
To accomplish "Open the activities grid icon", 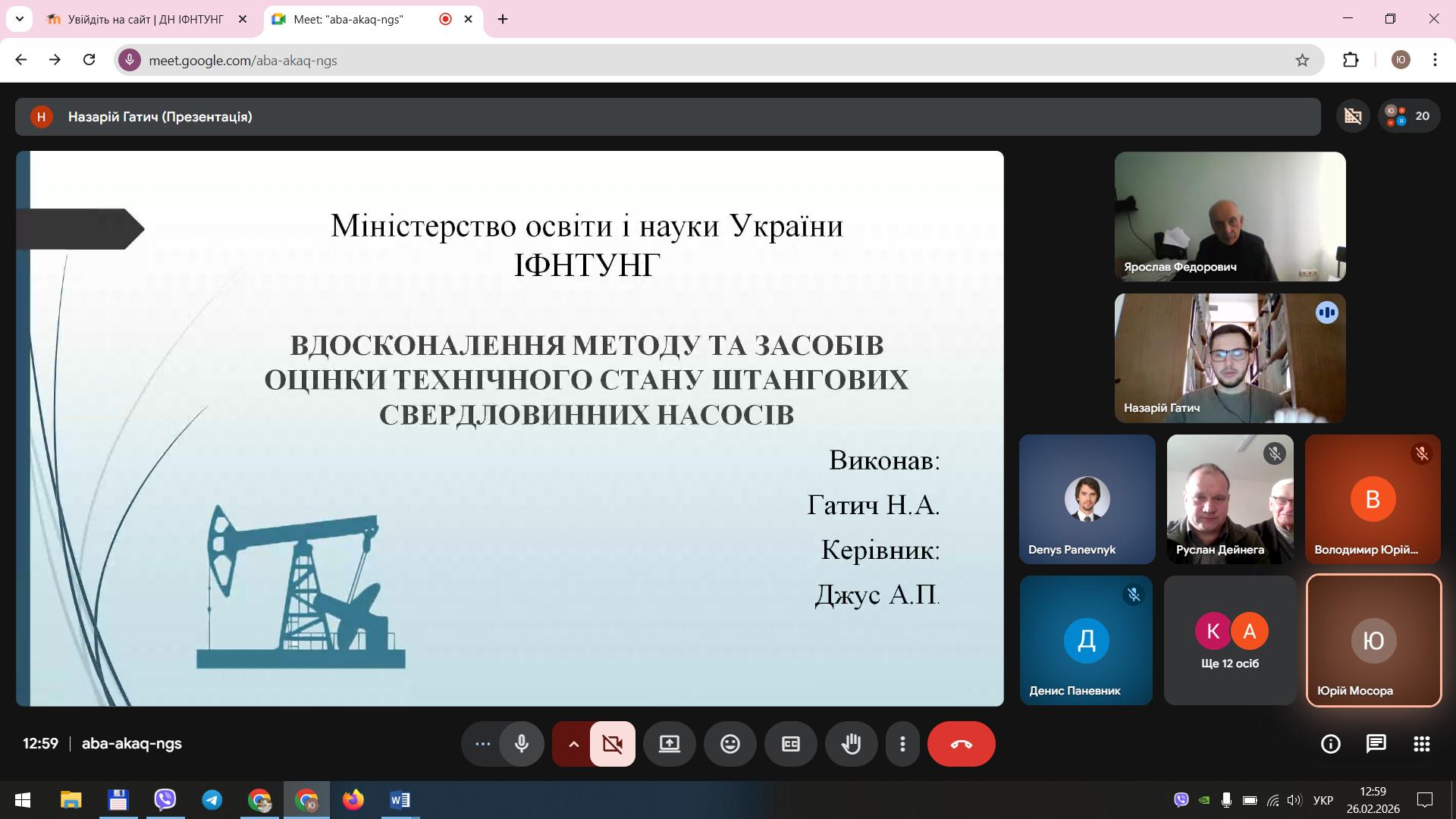I will coord(1421,744).
